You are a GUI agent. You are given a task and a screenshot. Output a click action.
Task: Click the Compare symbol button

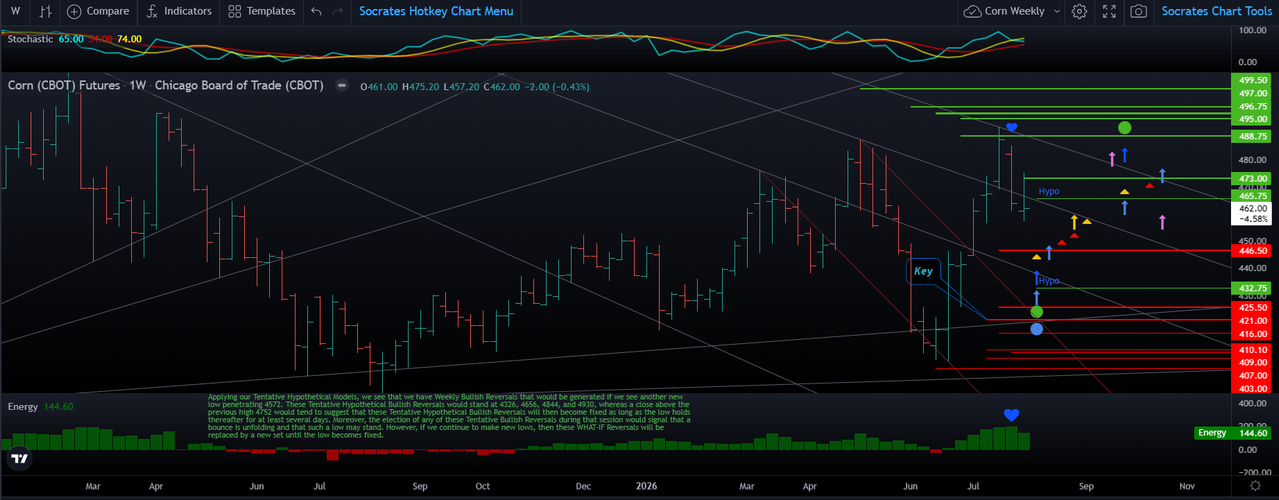[x=98, y=11]
